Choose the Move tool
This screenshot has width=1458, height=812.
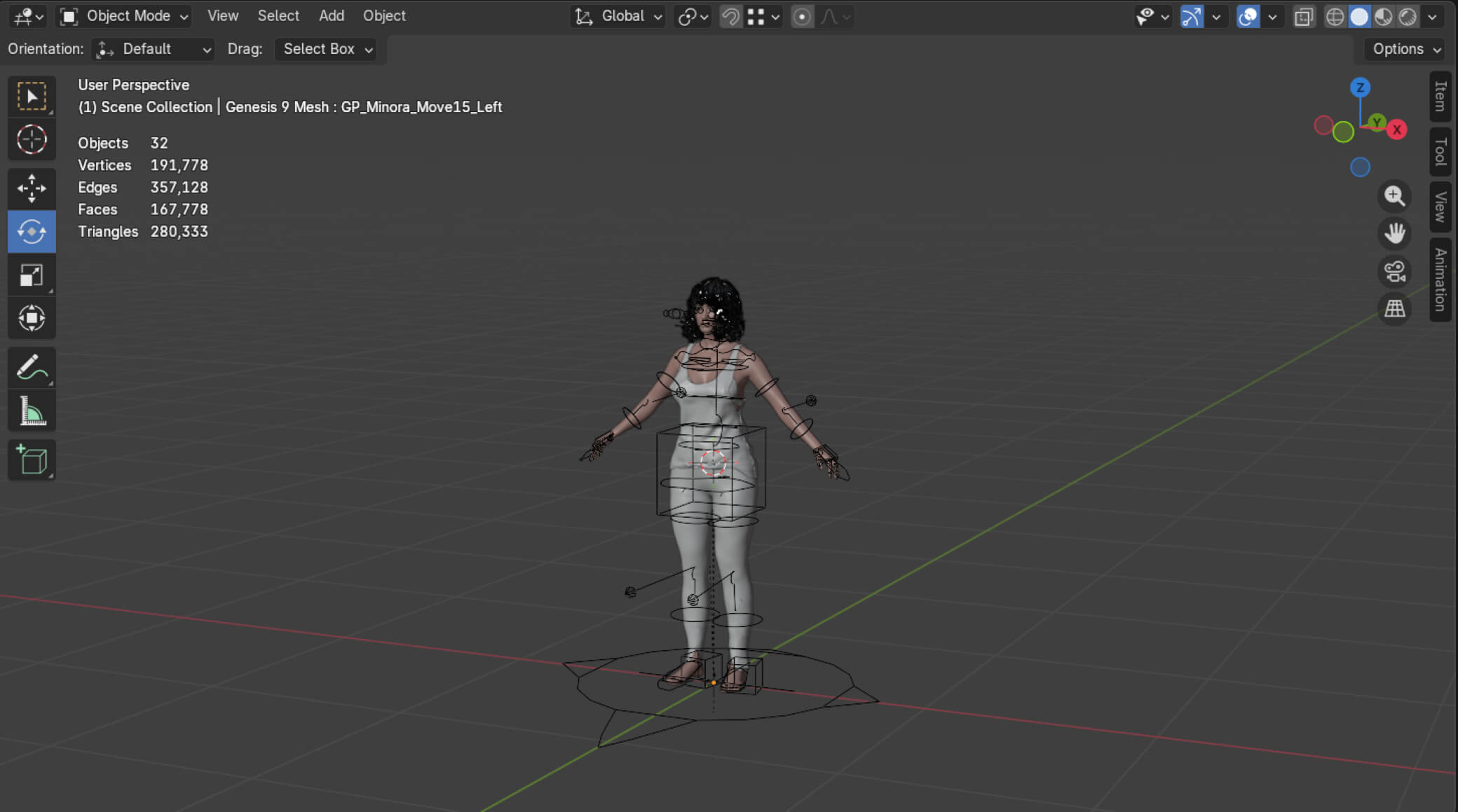pyautogui.click(x=32, y=188)
